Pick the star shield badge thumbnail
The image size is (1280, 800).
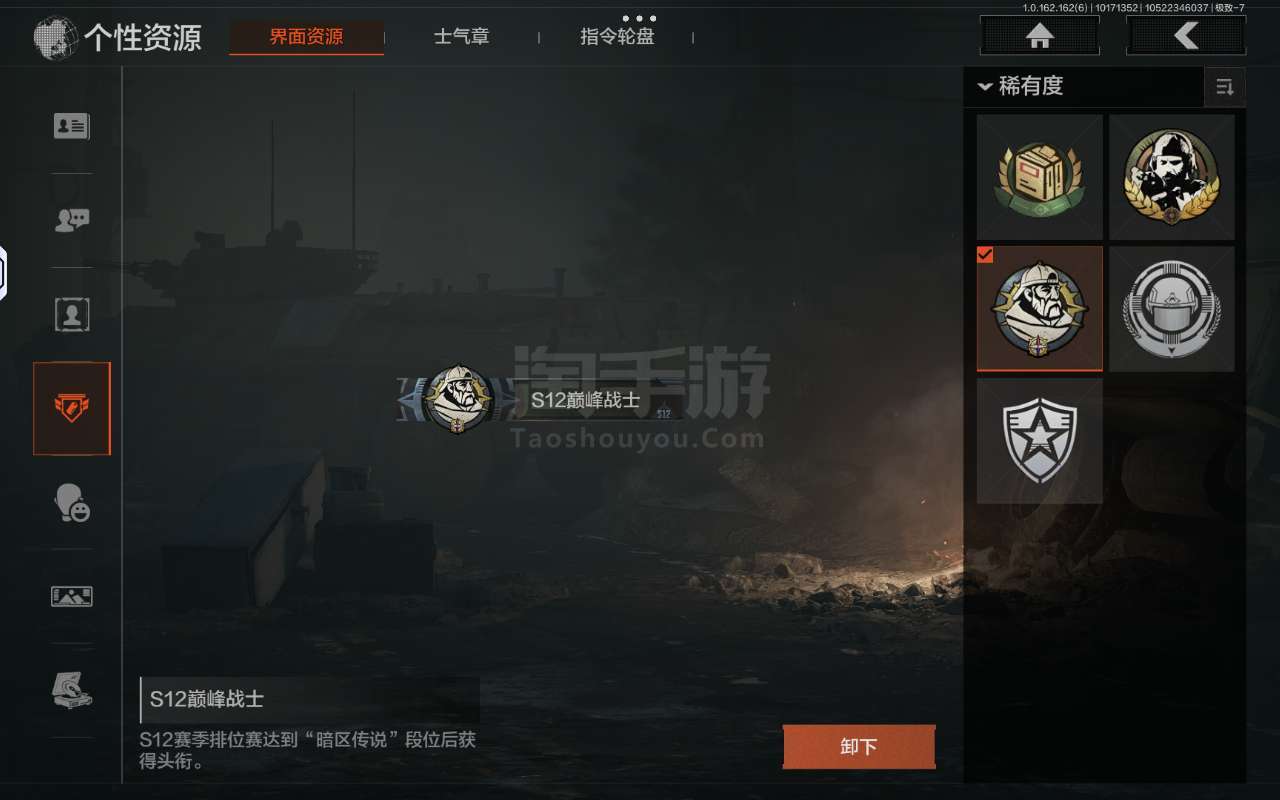point(1040,441)
